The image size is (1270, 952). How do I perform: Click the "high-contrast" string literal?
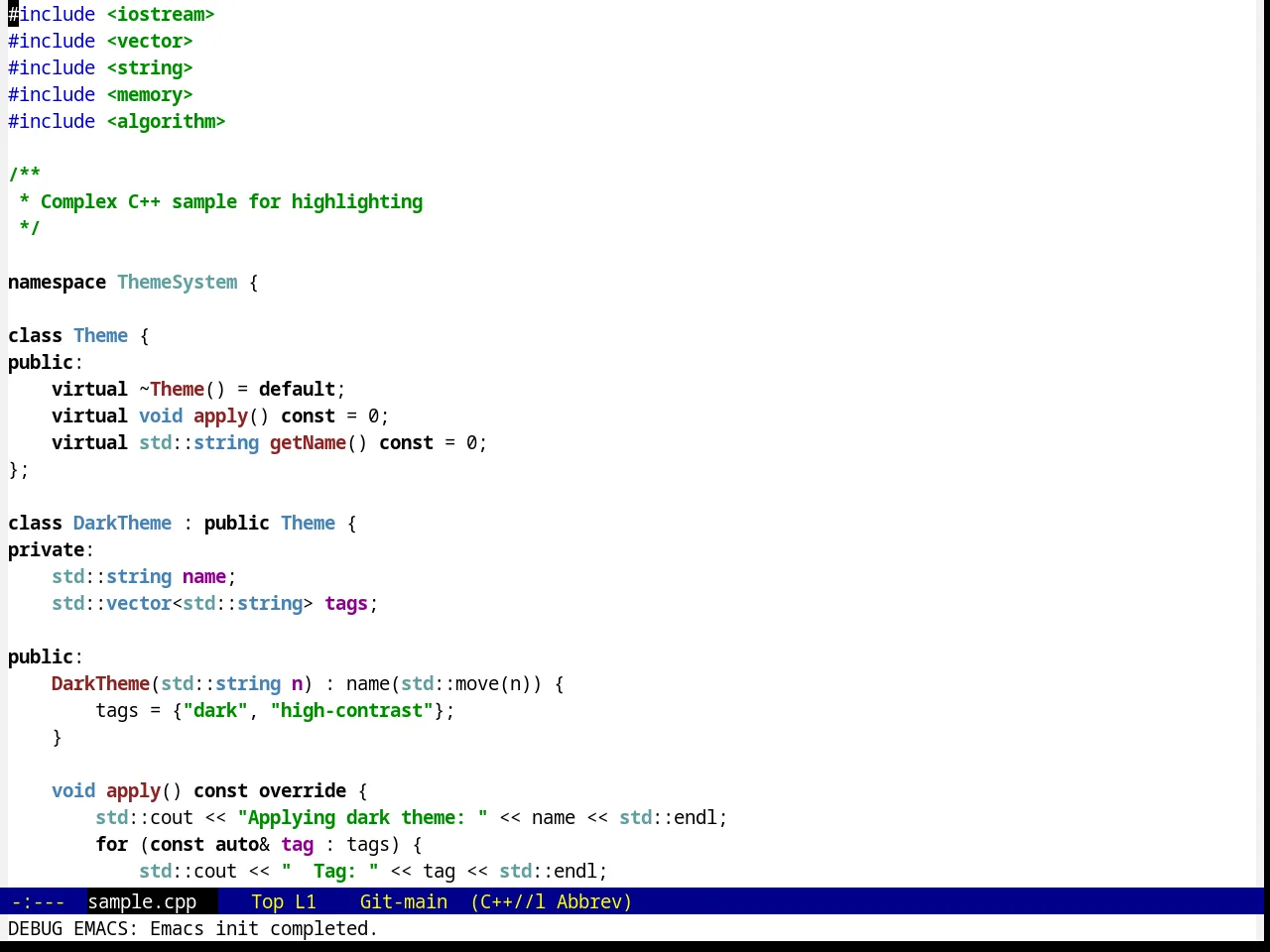pyautogui.click(x=351, y=710)
